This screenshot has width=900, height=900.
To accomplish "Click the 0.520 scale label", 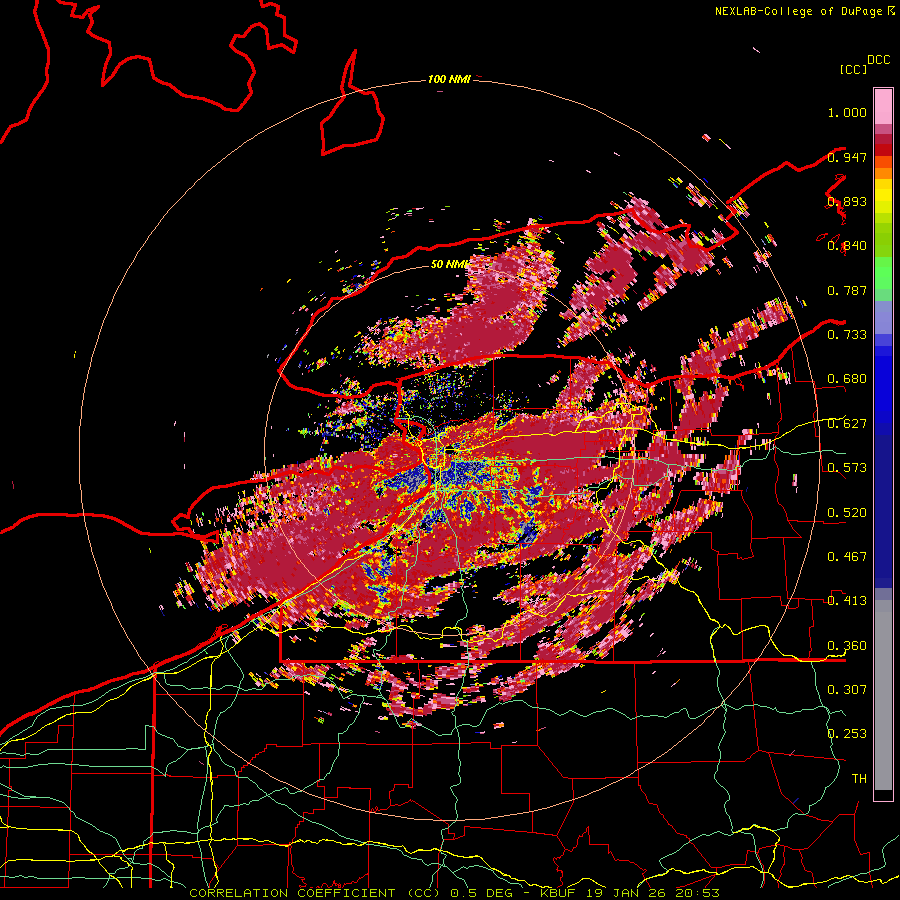I will click(847, 512).
